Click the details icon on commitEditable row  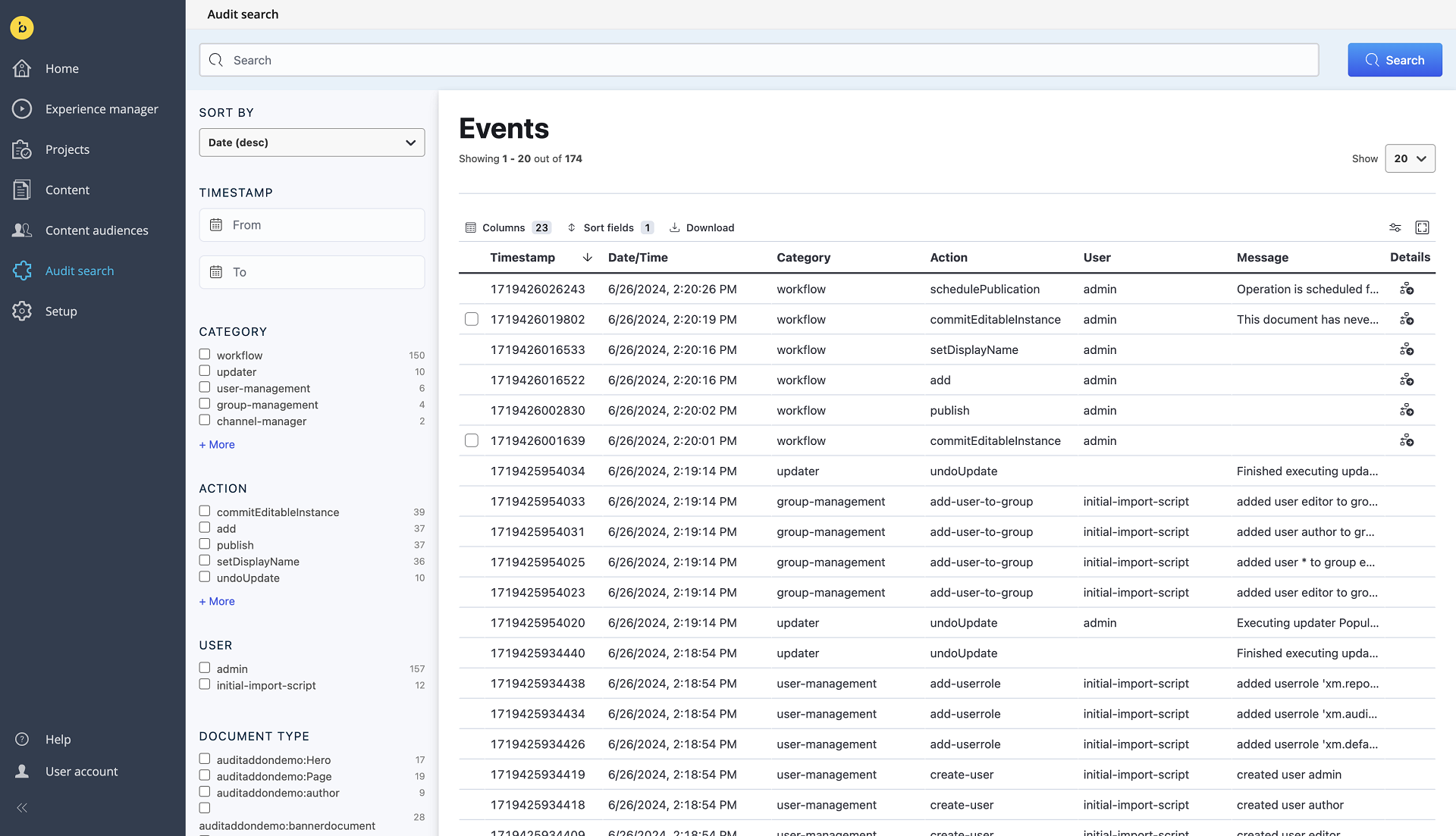(x=1407, y=318)
